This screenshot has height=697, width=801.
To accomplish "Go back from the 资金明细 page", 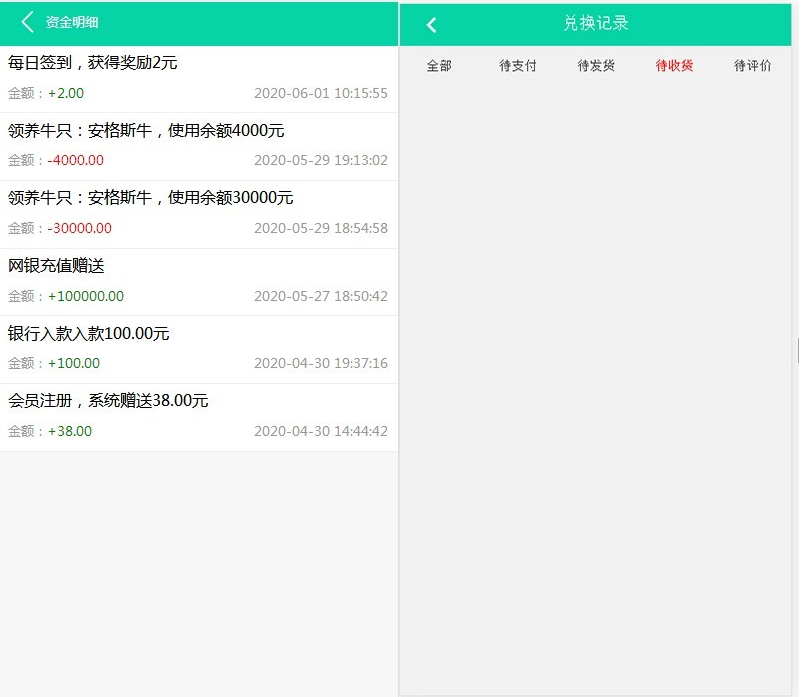I will coord(27,22).
